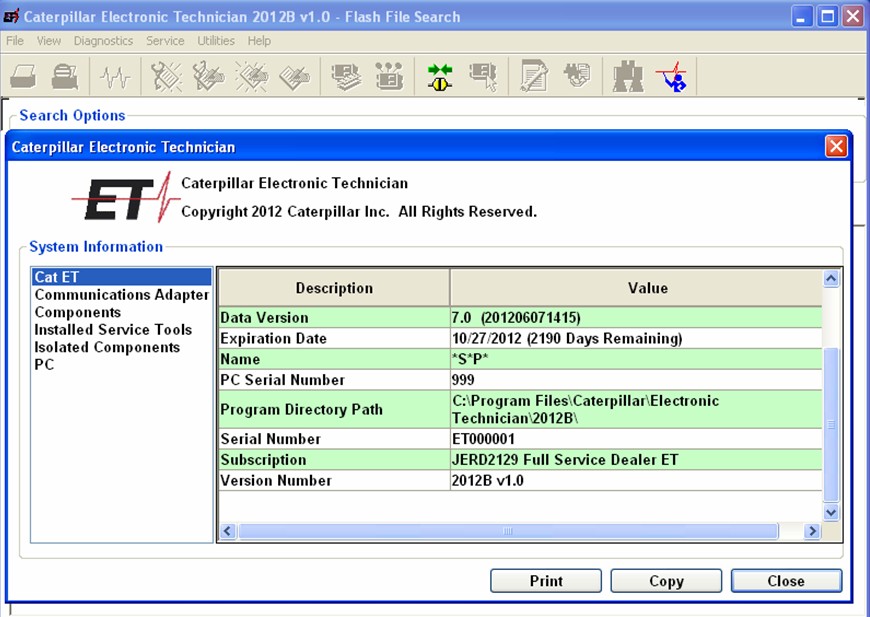This screenshot has height=617, width=870.
Task: Click the C:\Program Files\Caterpillar path value
Action: coord(585,409)
